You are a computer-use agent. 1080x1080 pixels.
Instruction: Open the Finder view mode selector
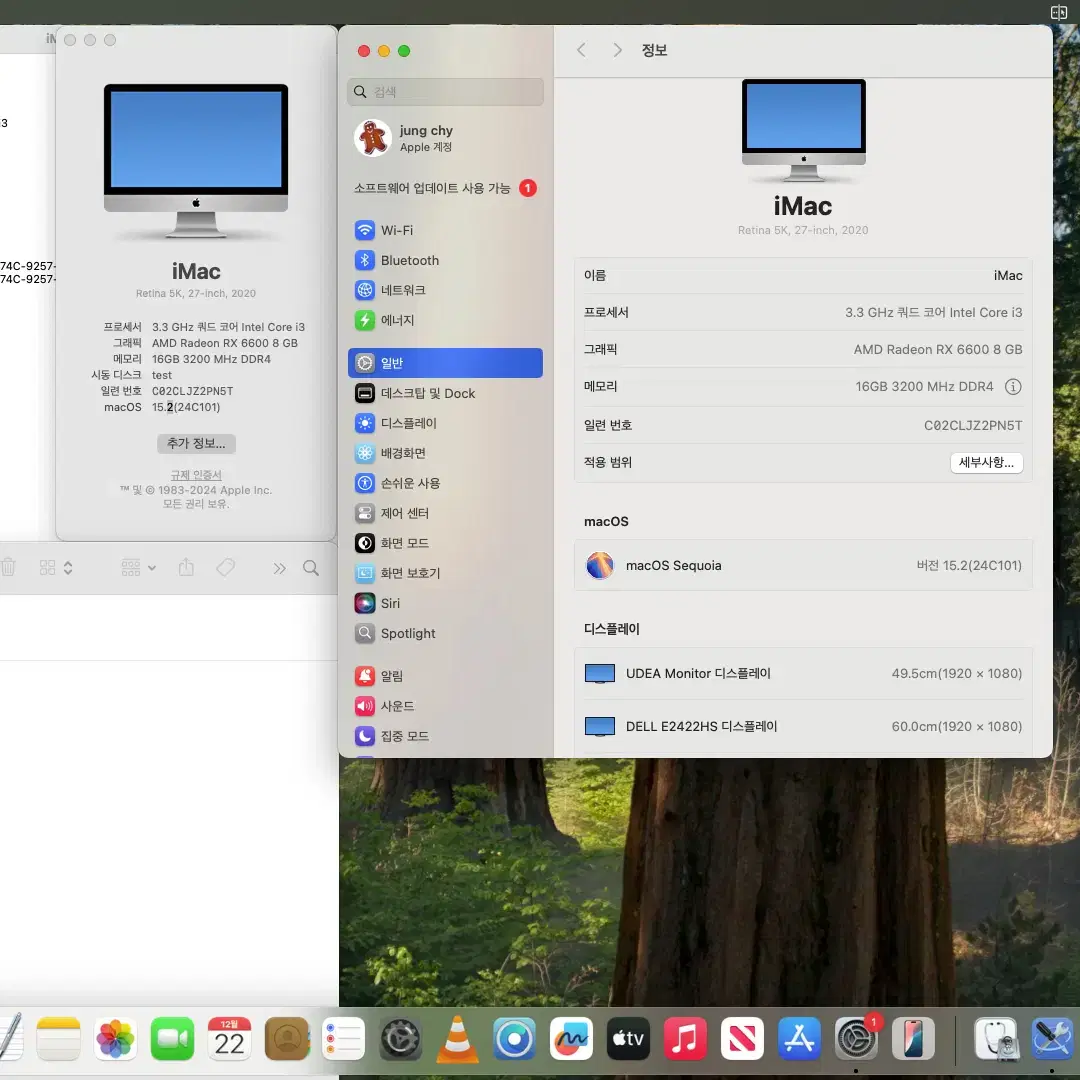[56, 568]
